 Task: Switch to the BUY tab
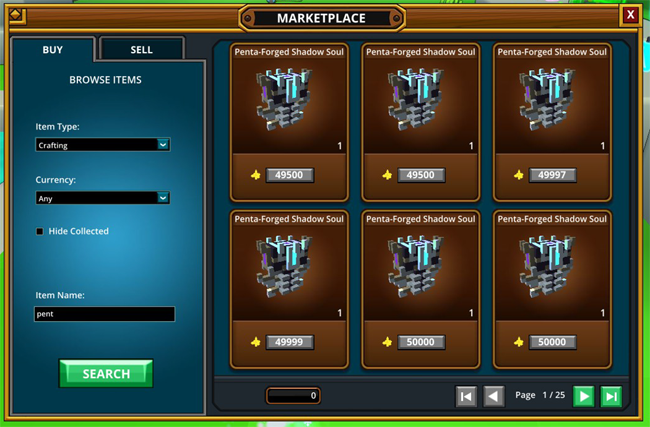(53, 50)
